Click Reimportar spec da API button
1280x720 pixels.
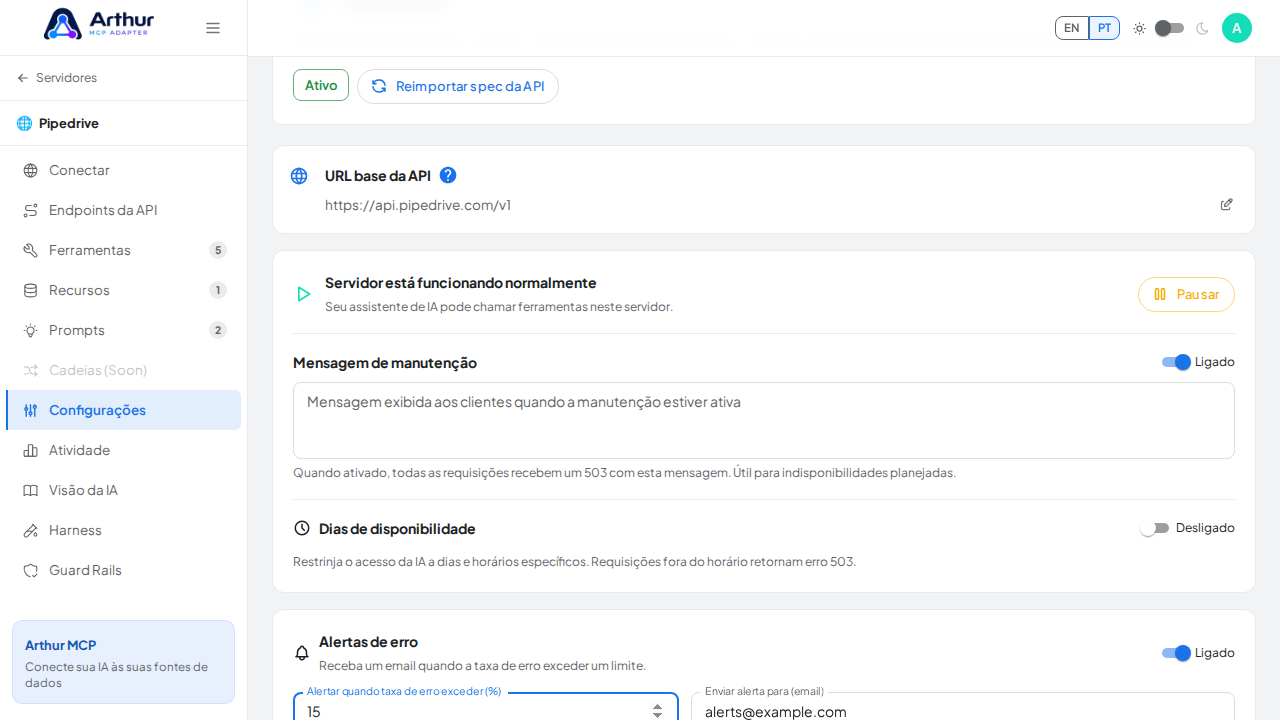pos(458,86)
